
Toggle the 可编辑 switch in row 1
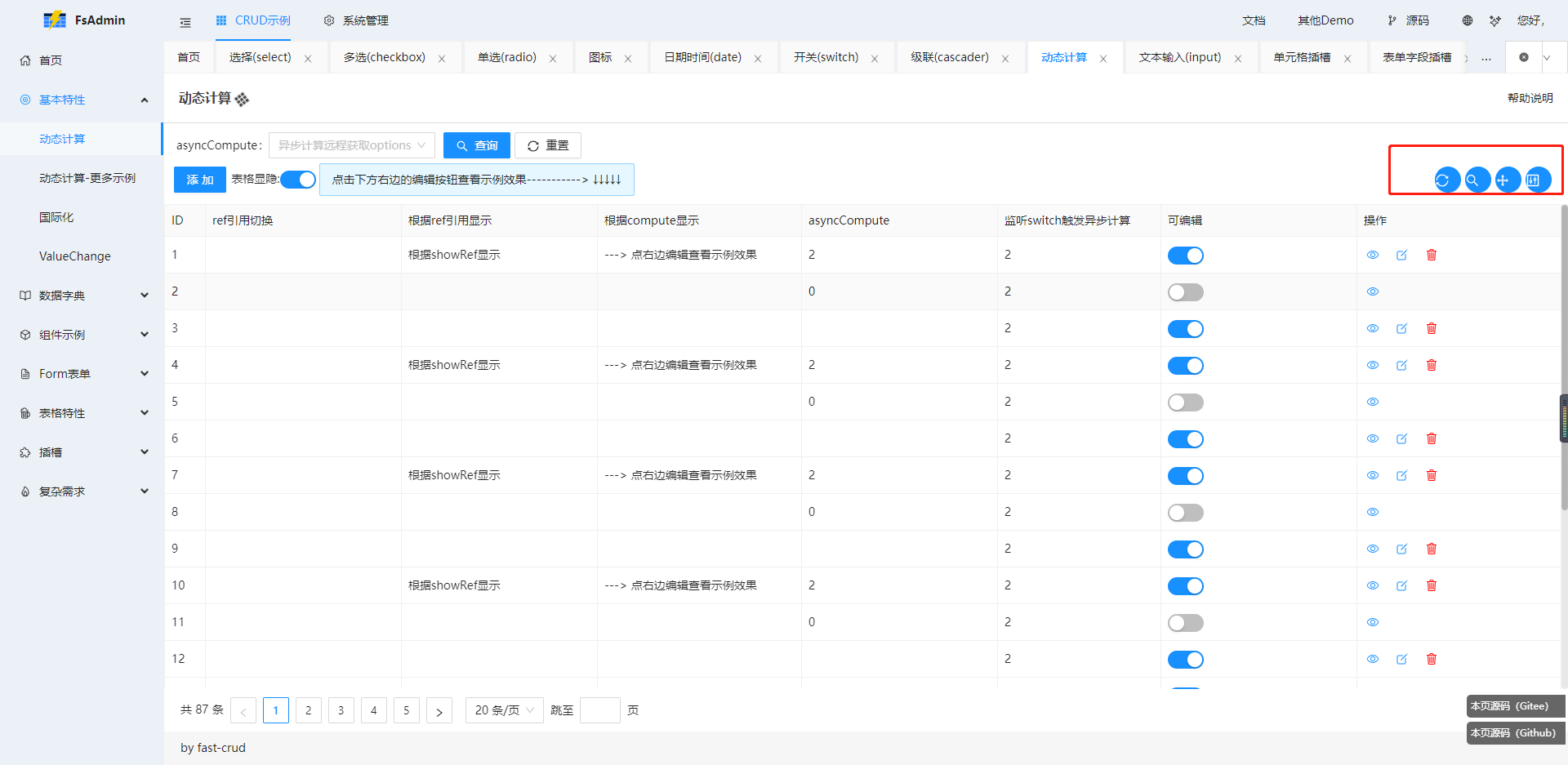pos(1186,256)
